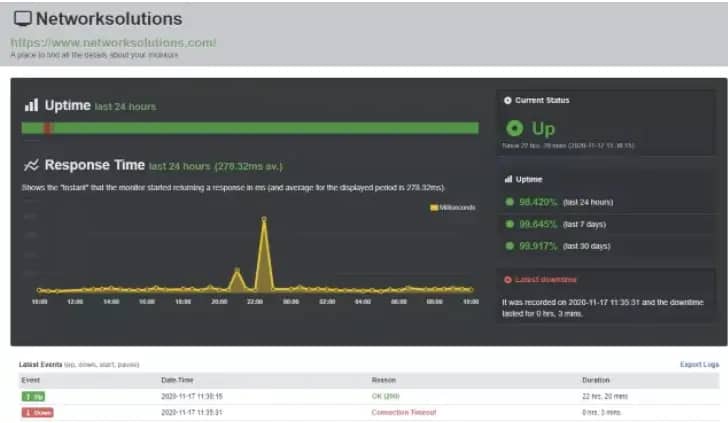The width and height of the screenshot is (728, 423).
Task: Click the highest peak point on response chart
Action: (x=264, y=218)
